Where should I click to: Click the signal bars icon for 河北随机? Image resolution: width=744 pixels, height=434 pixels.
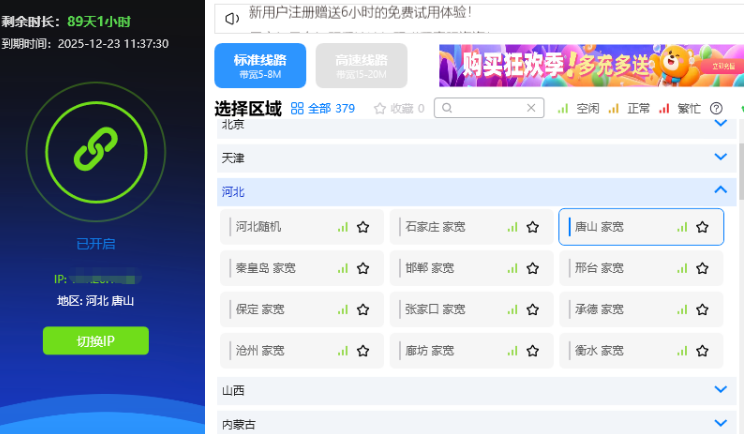click(343, 227)
